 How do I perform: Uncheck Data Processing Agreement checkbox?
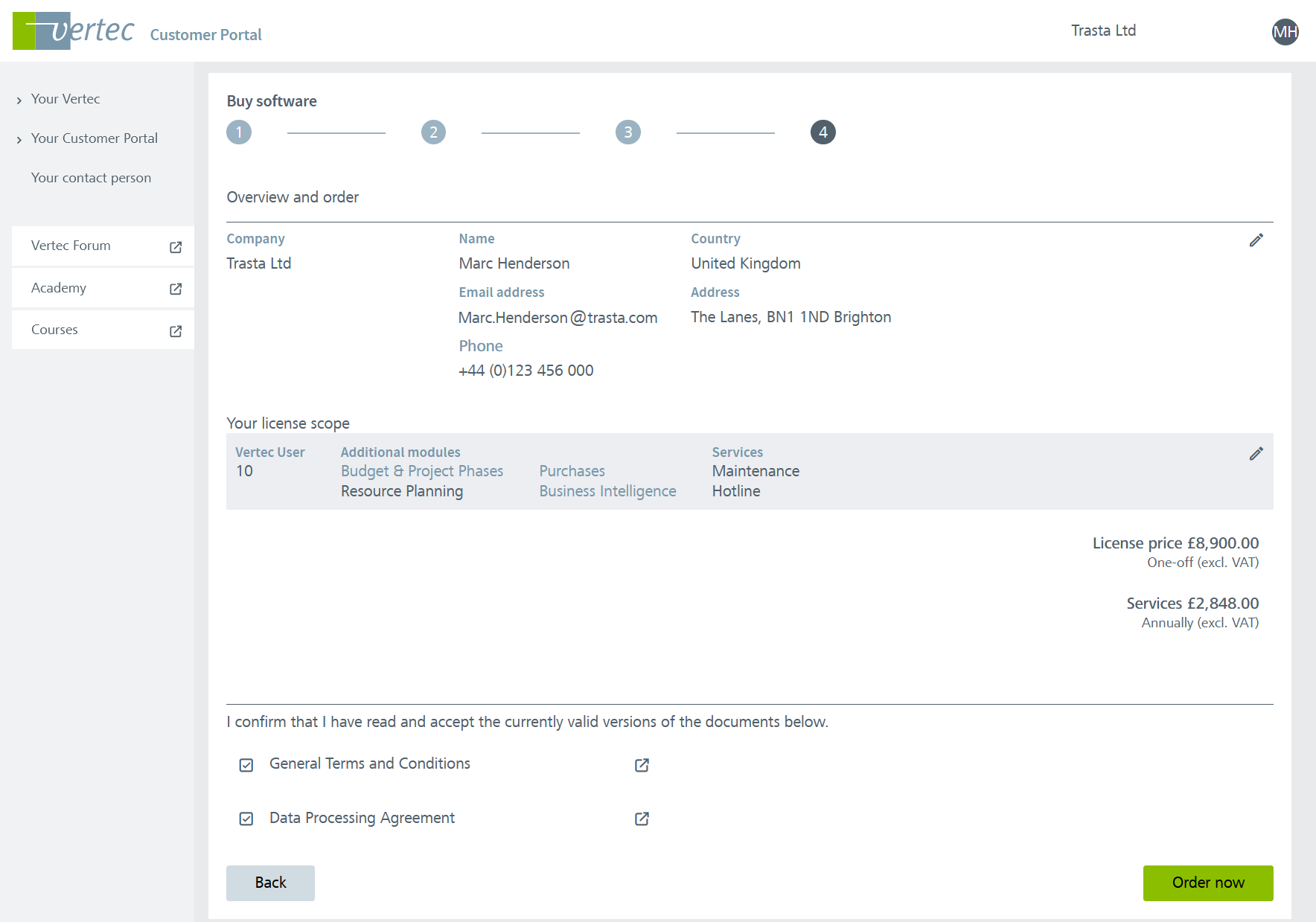(246, 819)
